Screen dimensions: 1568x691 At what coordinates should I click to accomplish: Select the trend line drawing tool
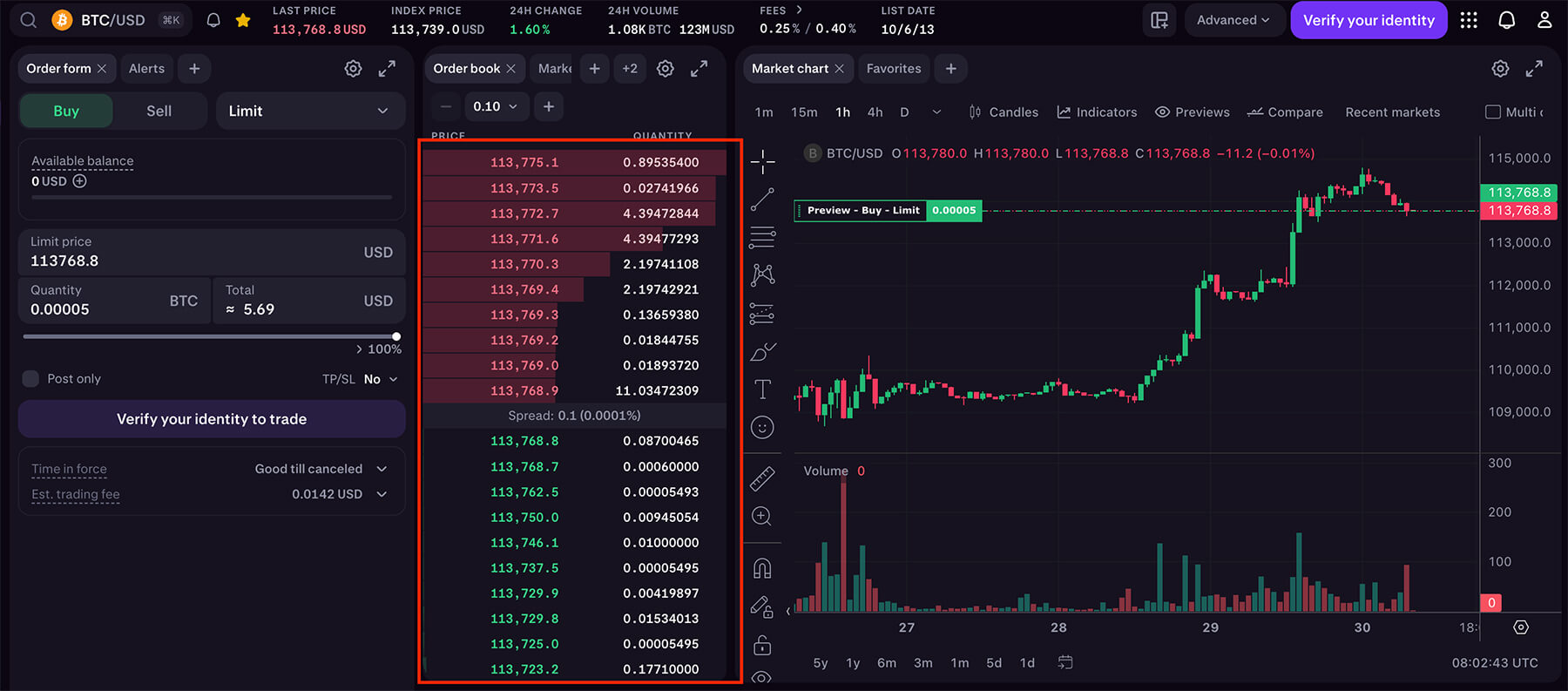click(762, 200)
